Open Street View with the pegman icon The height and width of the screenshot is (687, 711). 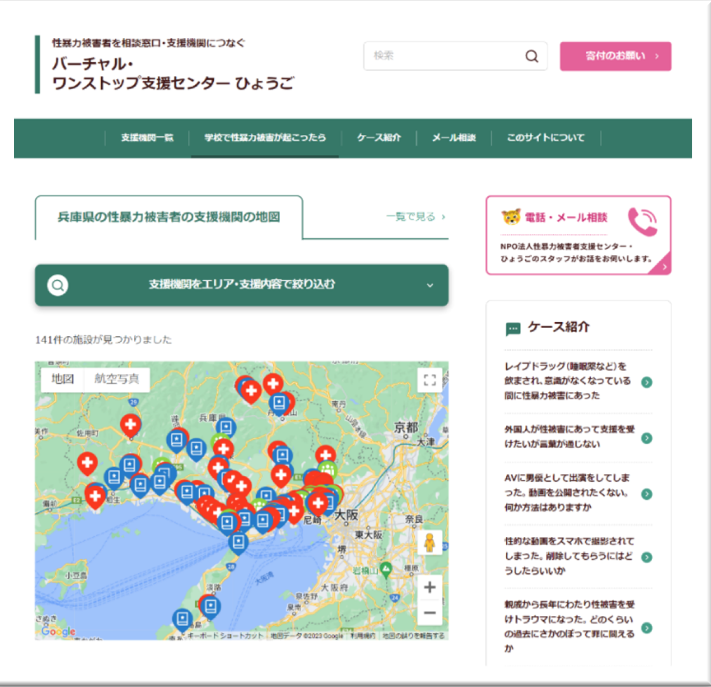429,542
